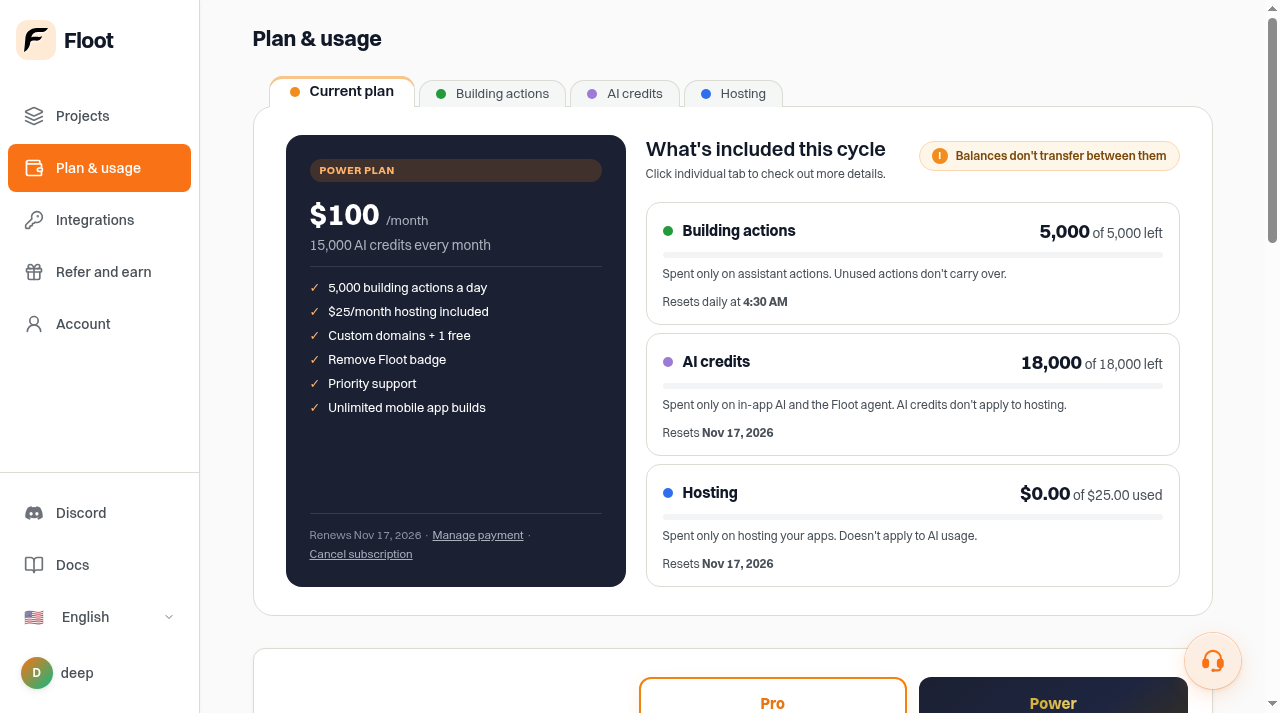Click 'Remove Floot badge' item
The width and height of the screenshot is (1280, 713).
click(x=387, y=360)
